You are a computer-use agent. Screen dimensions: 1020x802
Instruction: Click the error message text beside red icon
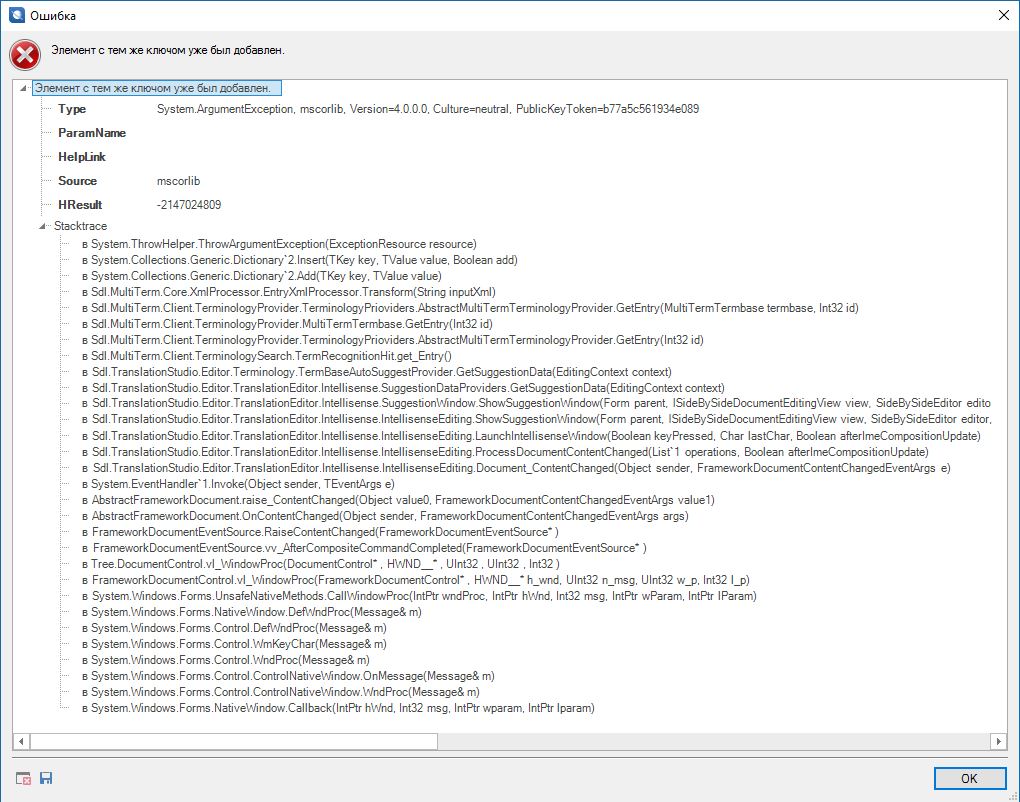(168, 50)
